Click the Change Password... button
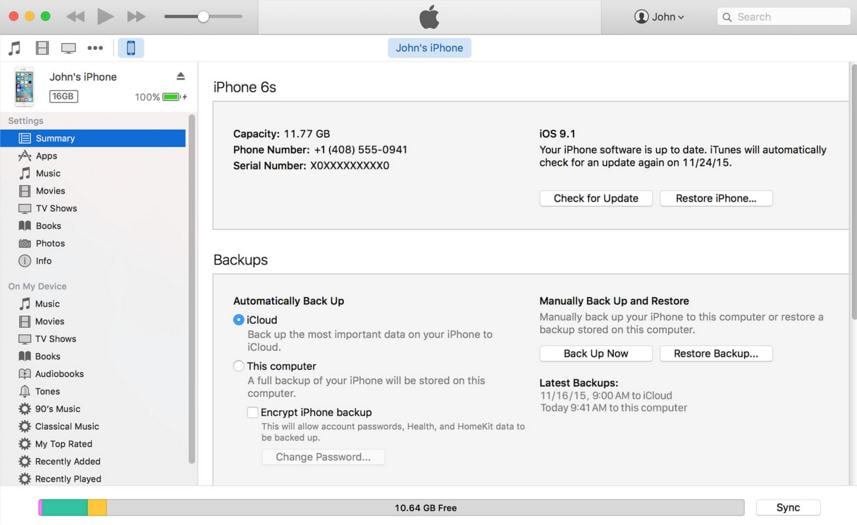 click(x=323, y=457)
